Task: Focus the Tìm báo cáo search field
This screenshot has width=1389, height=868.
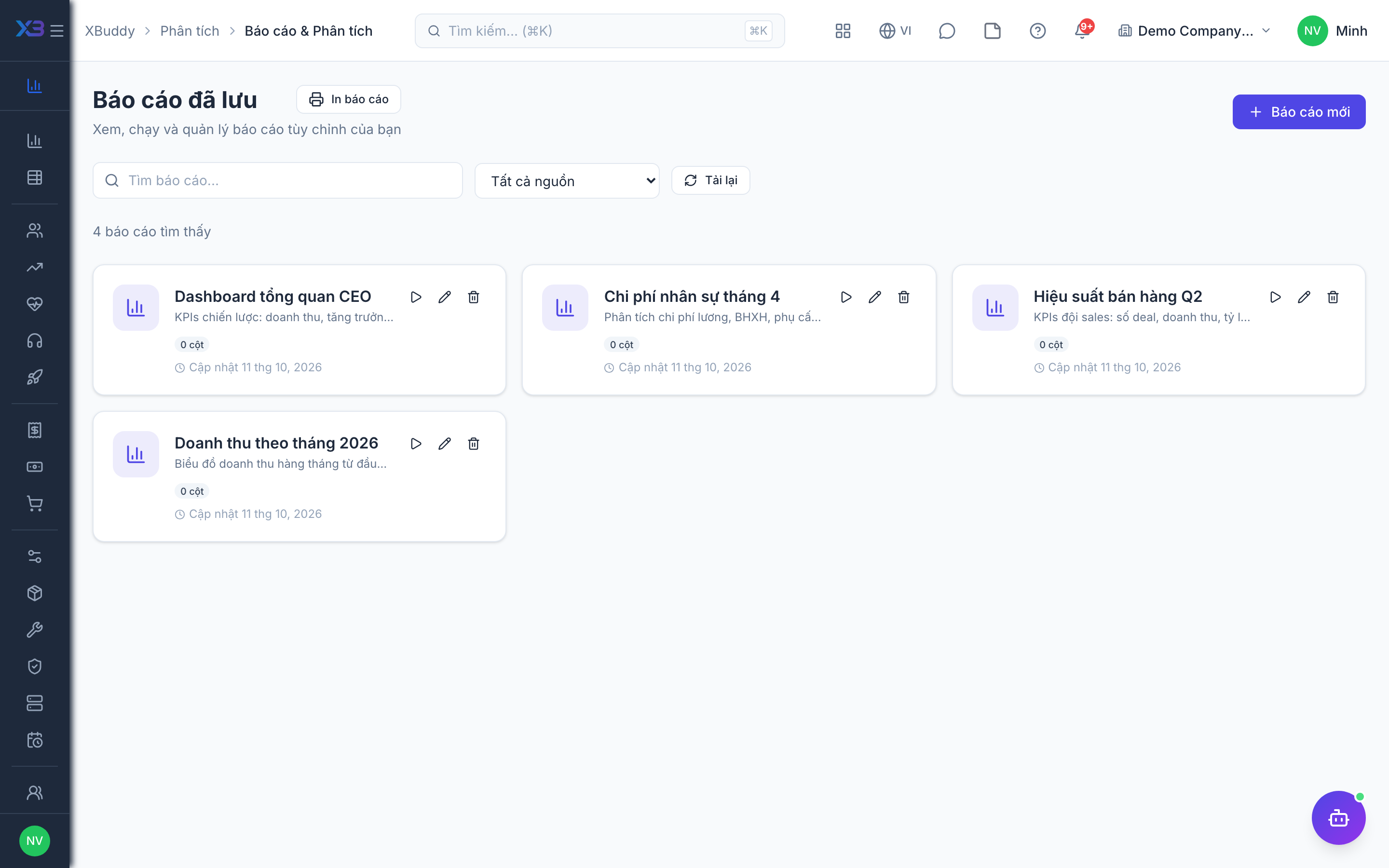Action: coord(278,180)
